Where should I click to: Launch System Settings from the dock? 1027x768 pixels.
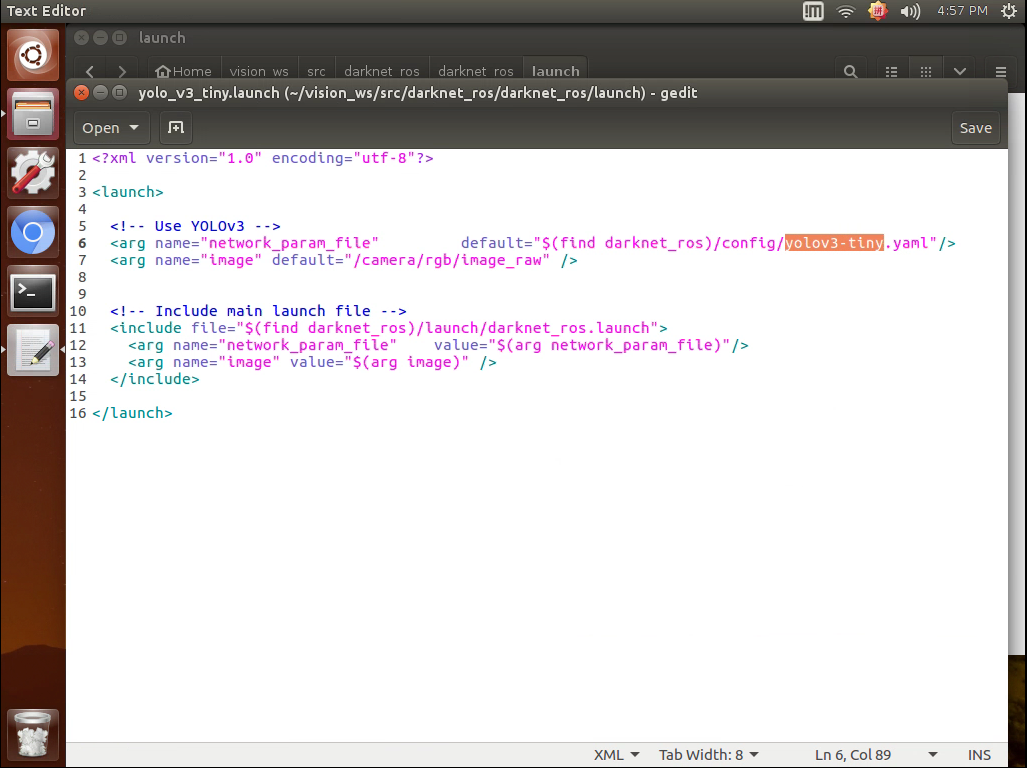[33, 173]
